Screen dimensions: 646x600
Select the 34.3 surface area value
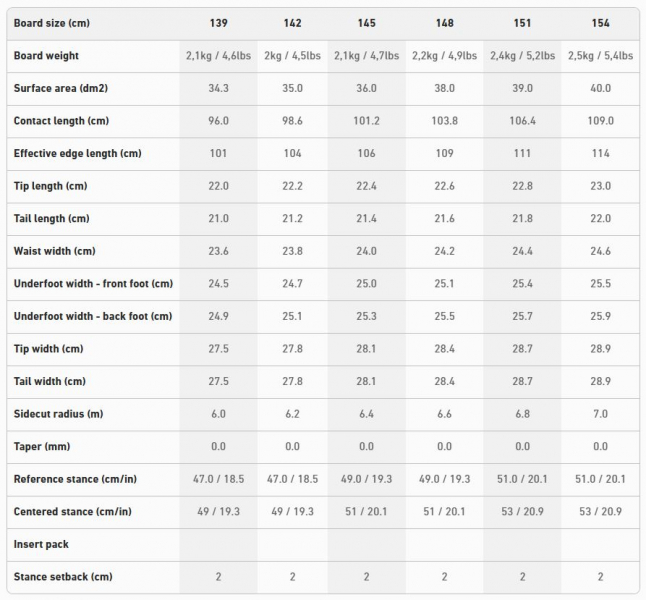click(218, 88)
